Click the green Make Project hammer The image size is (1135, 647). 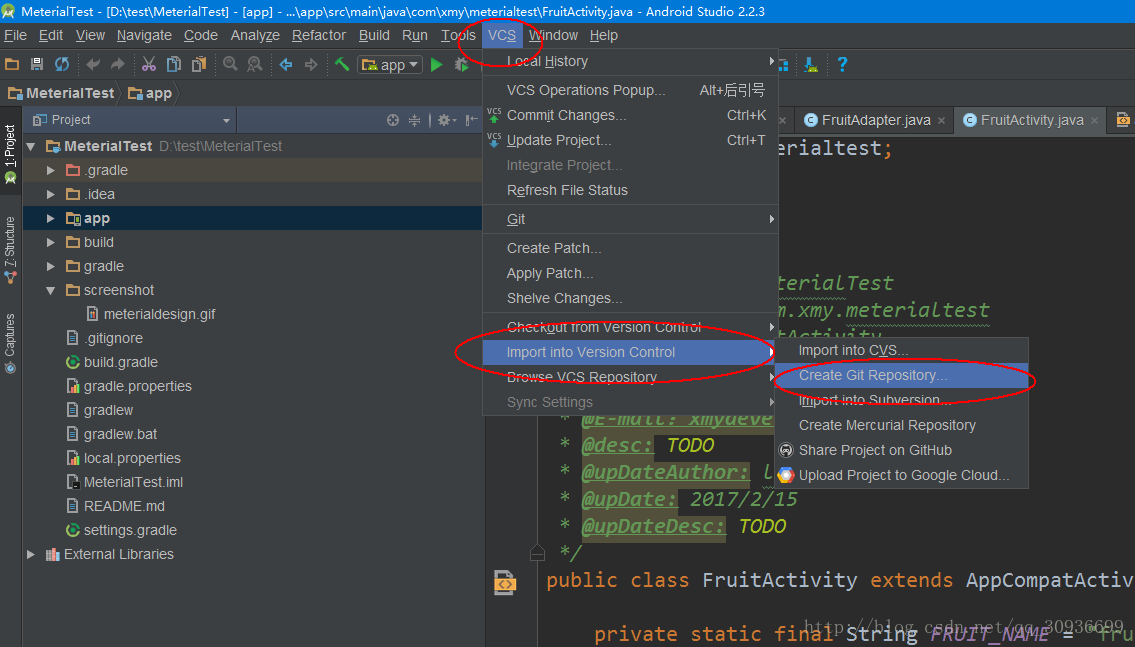[x=342, y=64]
